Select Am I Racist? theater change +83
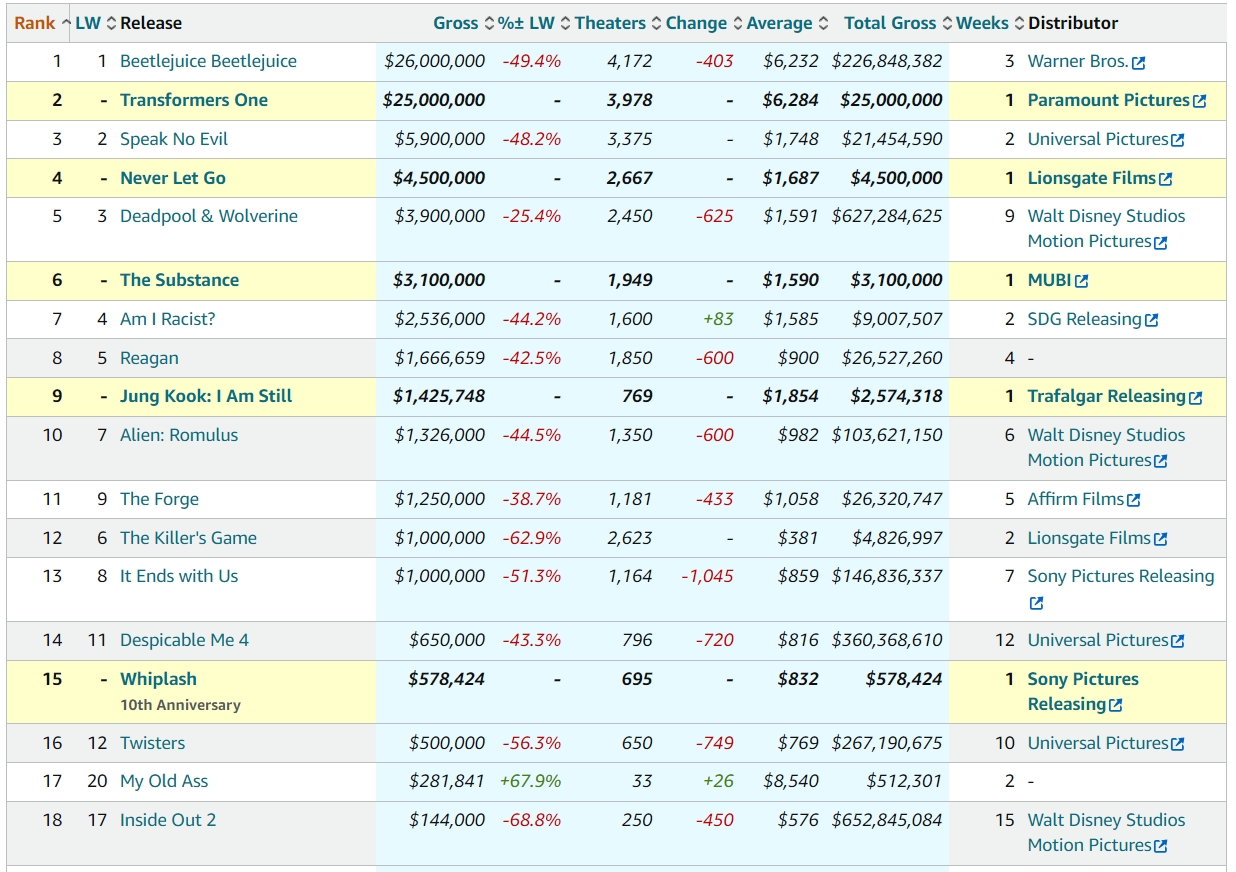Screen dimensions: 1236x872 (x=718, y=319)
